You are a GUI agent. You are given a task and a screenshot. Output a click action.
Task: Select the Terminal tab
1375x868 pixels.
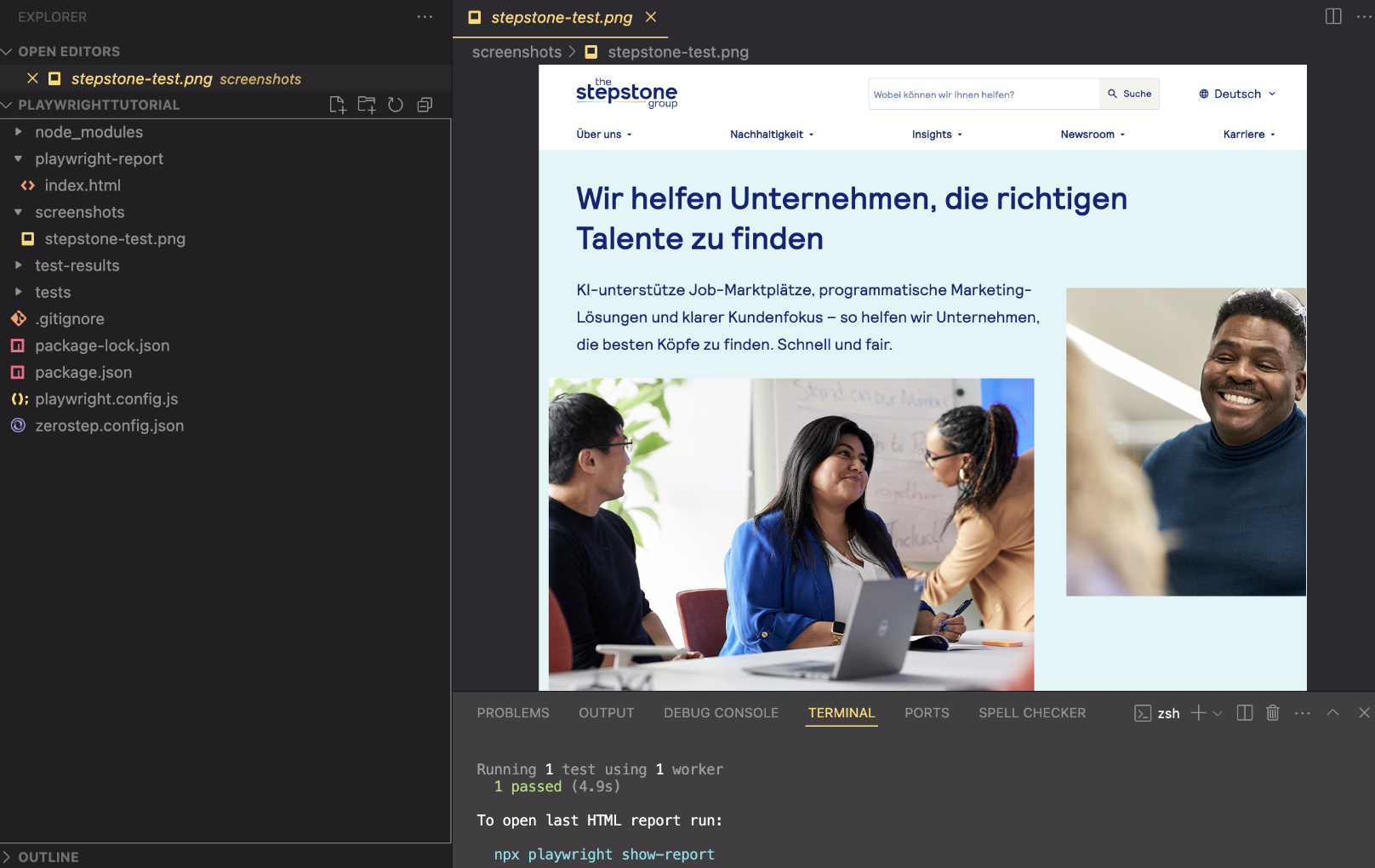(842, 713)
